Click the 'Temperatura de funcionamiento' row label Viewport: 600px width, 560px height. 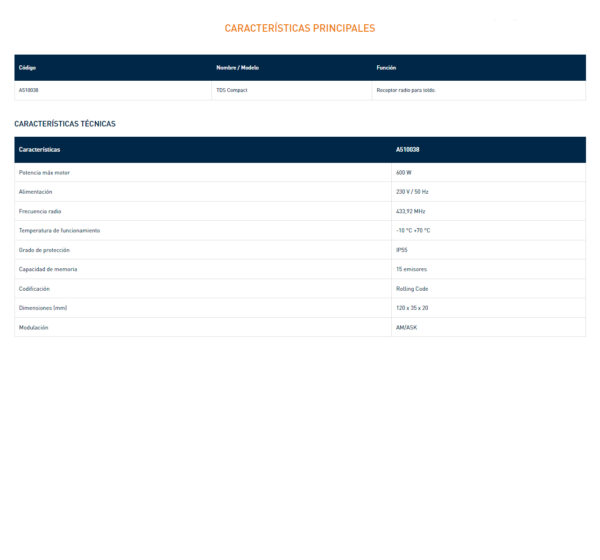pos(59,231)
